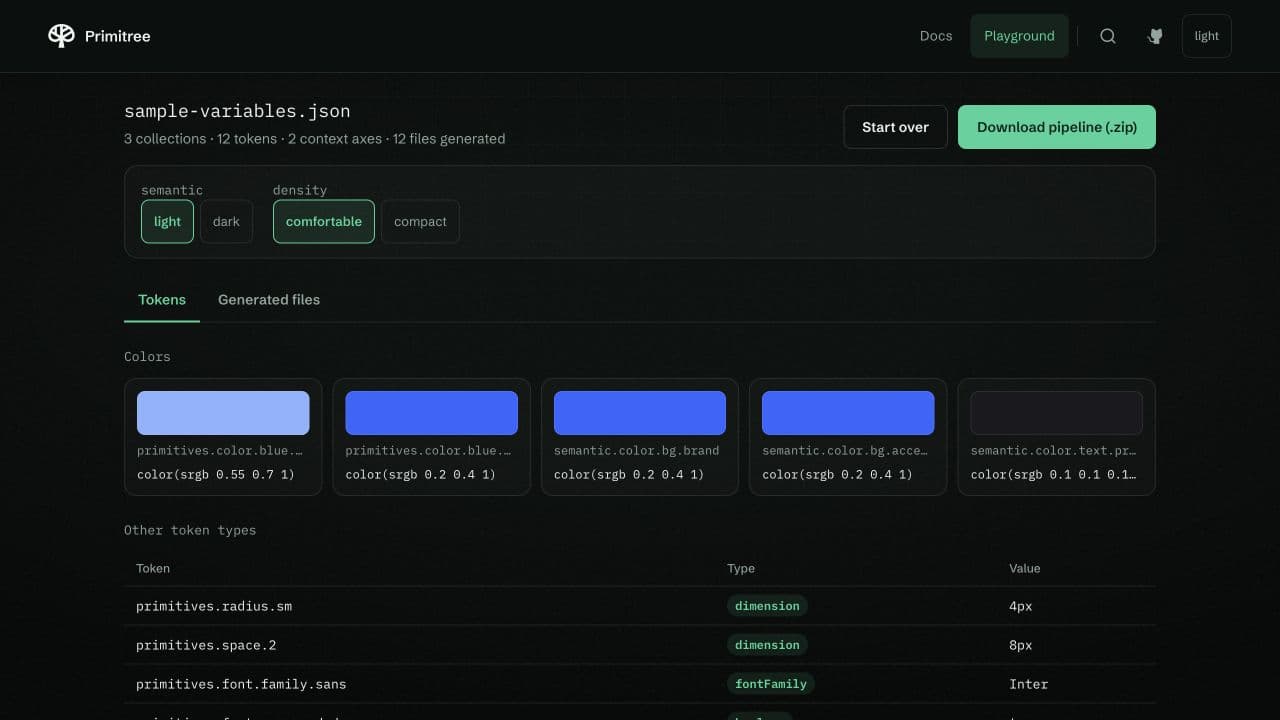The image size is (1280, 720).
Task: Toggle the light theme button in header
Action: click(x=1207, y=36)
